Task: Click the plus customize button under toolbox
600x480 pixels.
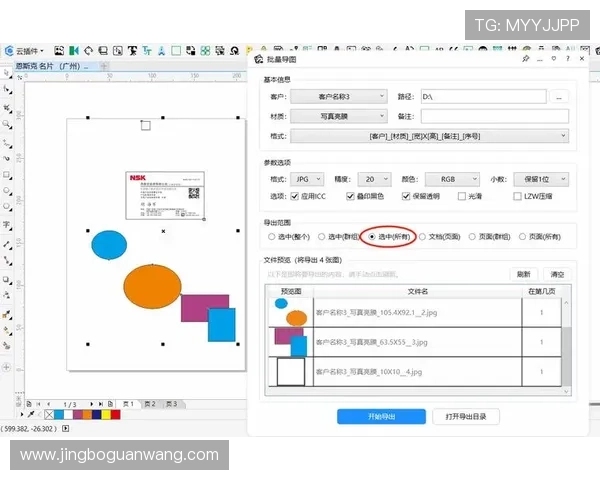Action: pos(7,367)
